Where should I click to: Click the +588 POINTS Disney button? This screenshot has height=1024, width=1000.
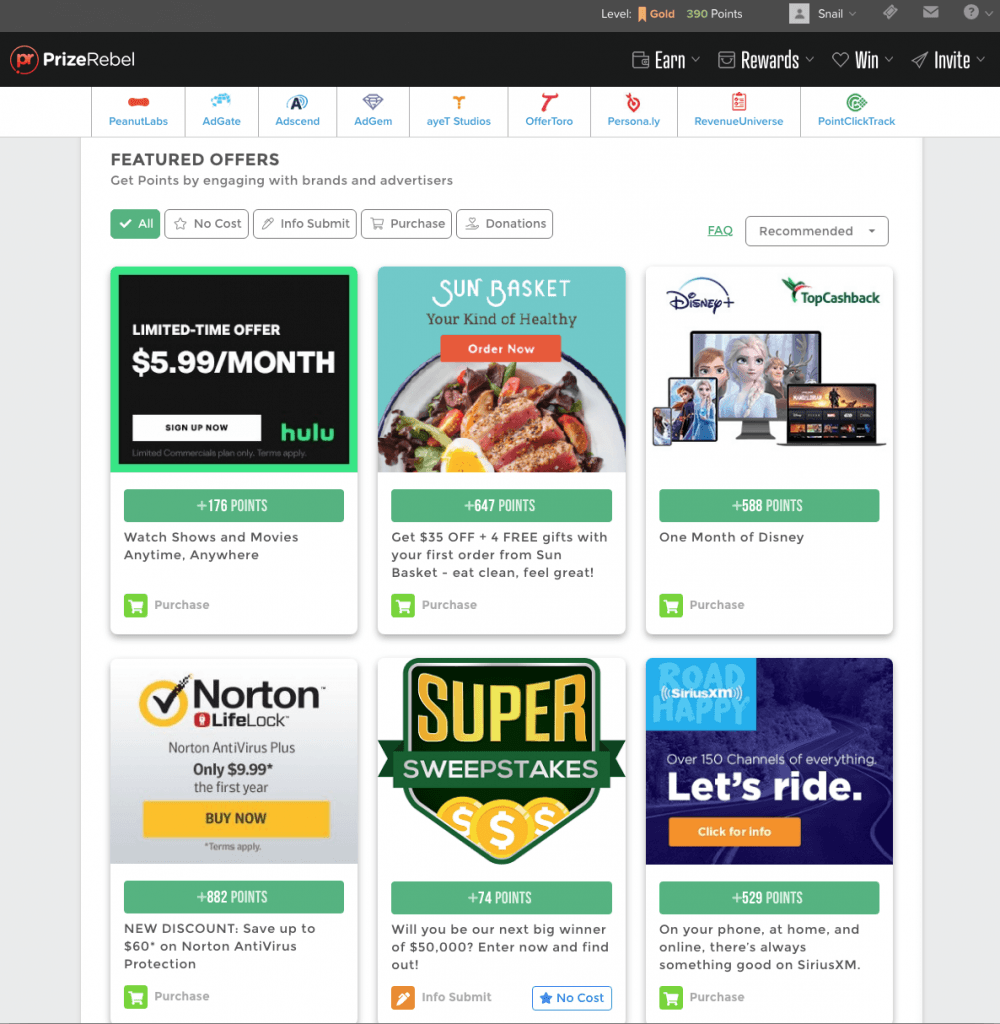[769, 505]
